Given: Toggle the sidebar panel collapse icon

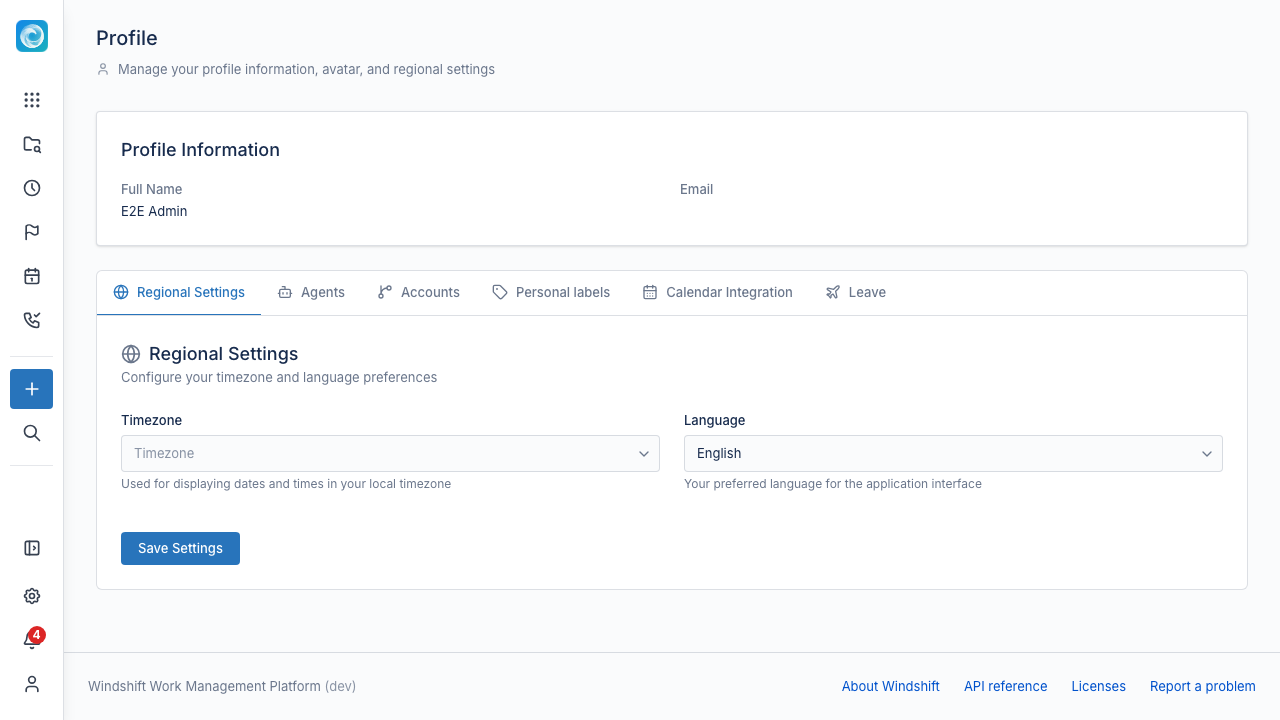Looking at the screenshot, I should [32, 548].
